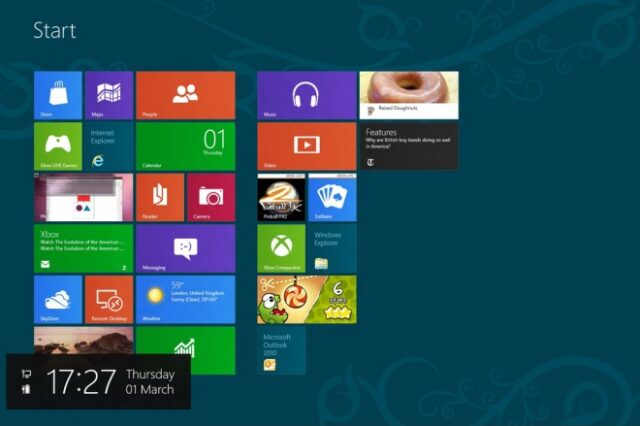The width and height of the screenshot is (640, 426).
Task: Open the Camera tile
Action: pos(211,197)
